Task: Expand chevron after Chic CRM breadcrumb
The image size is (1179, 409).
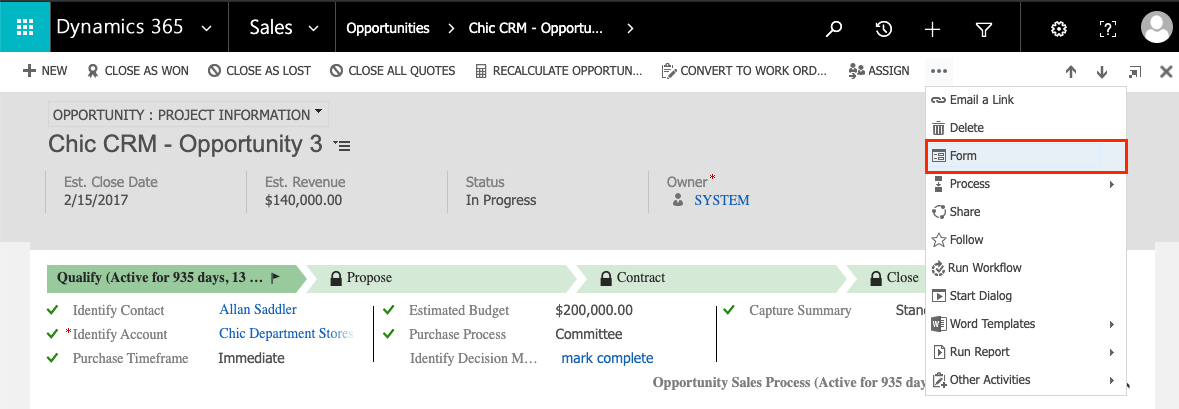Action: click(x=630, y=29)
